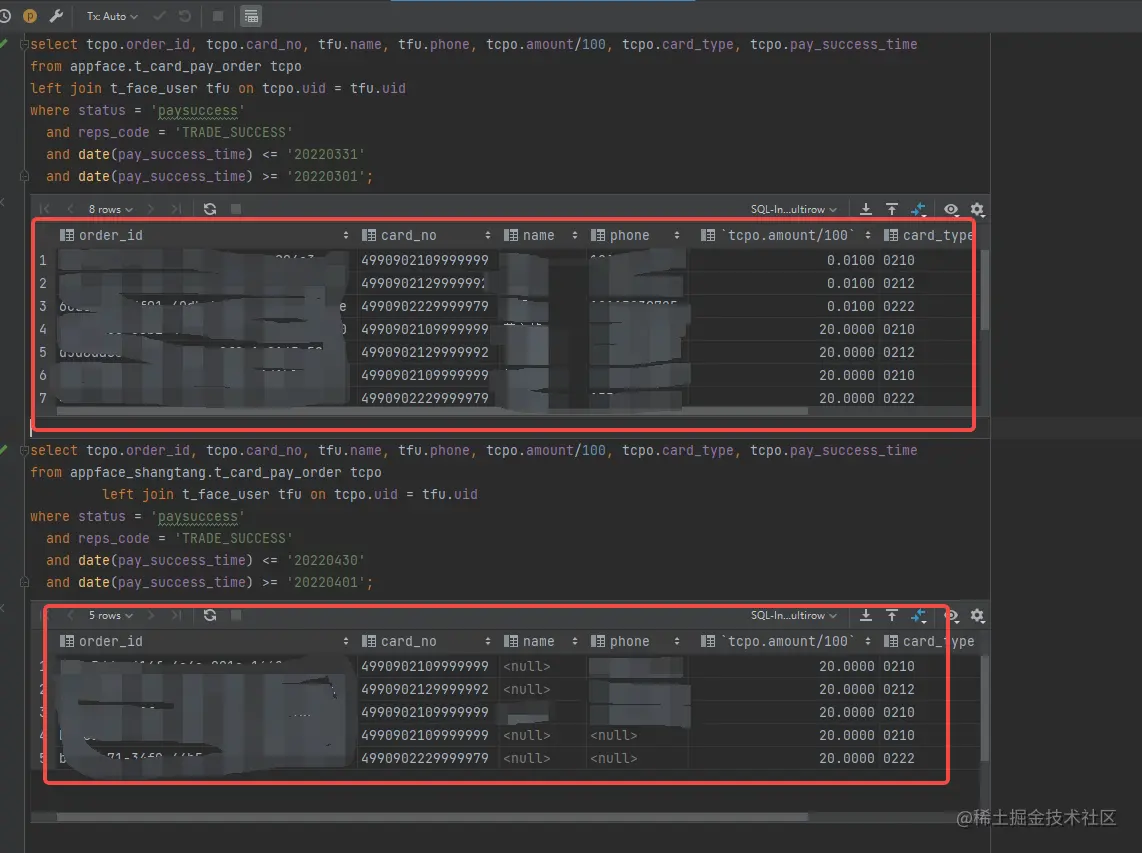The width and height of the screenshot is (1142, 853).
Task: Select first <null> name cell in second grid
Action: 527,667
